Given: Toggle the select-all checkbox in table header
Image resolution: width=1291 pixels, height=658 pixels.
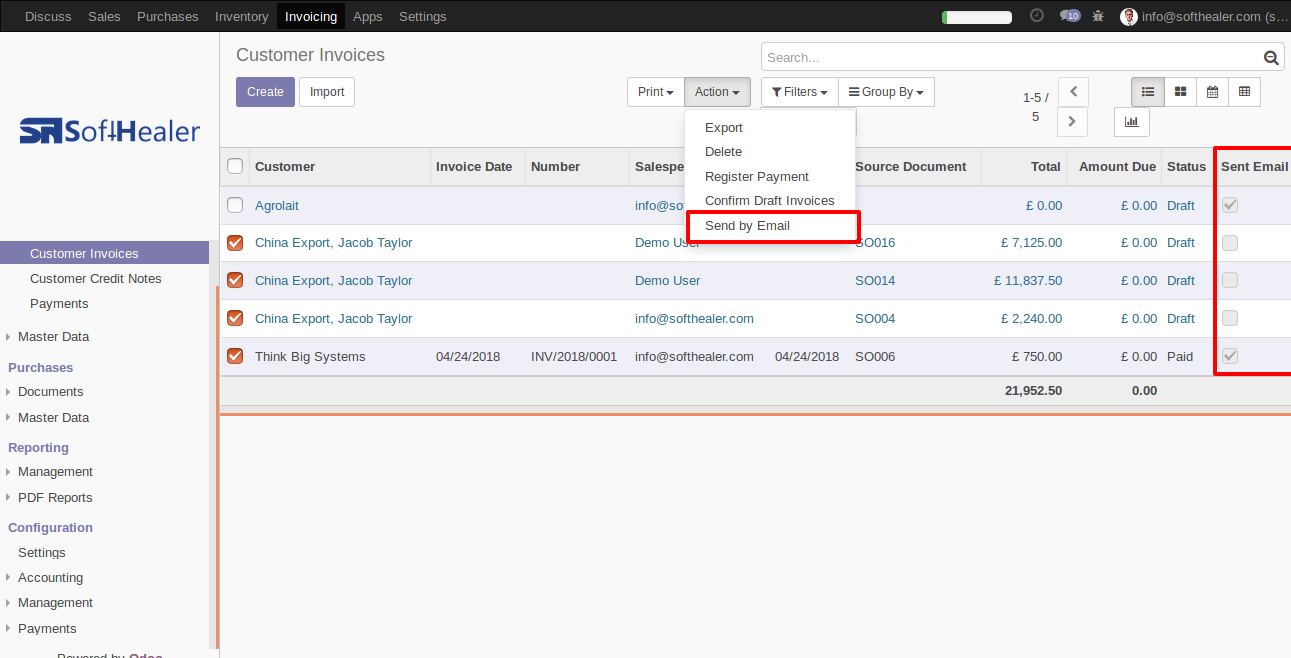Looking at the screenshot, I should (x=235, y=166).
